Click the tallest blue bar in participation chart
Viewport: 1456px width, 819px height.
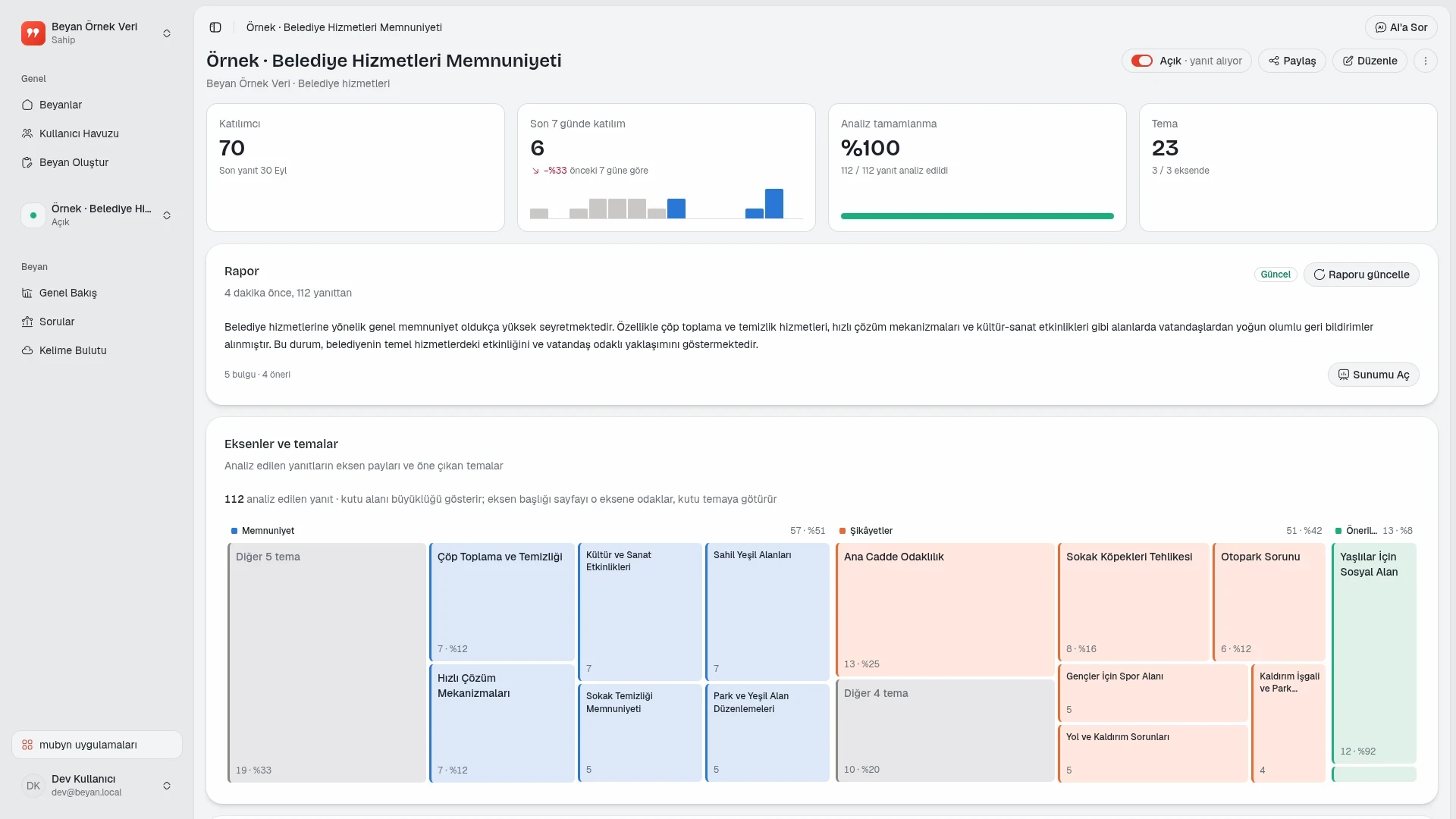(x=774, y=204)
